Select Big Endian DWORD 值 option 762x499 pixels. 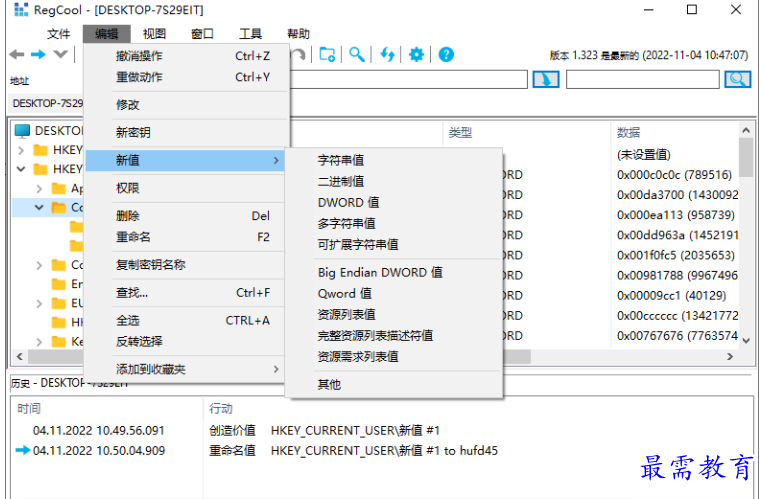coord(394,272)
